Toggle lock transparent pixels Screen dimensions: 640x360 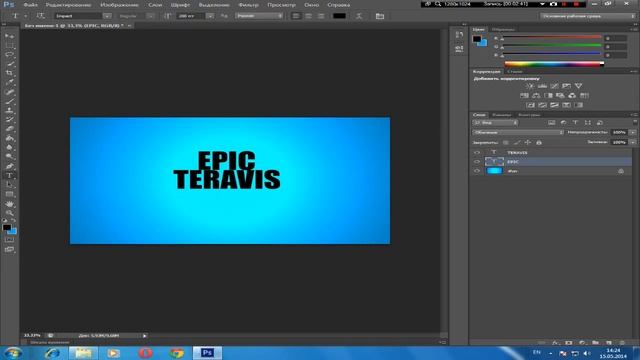pyautogui.click(x=506, y=142)
